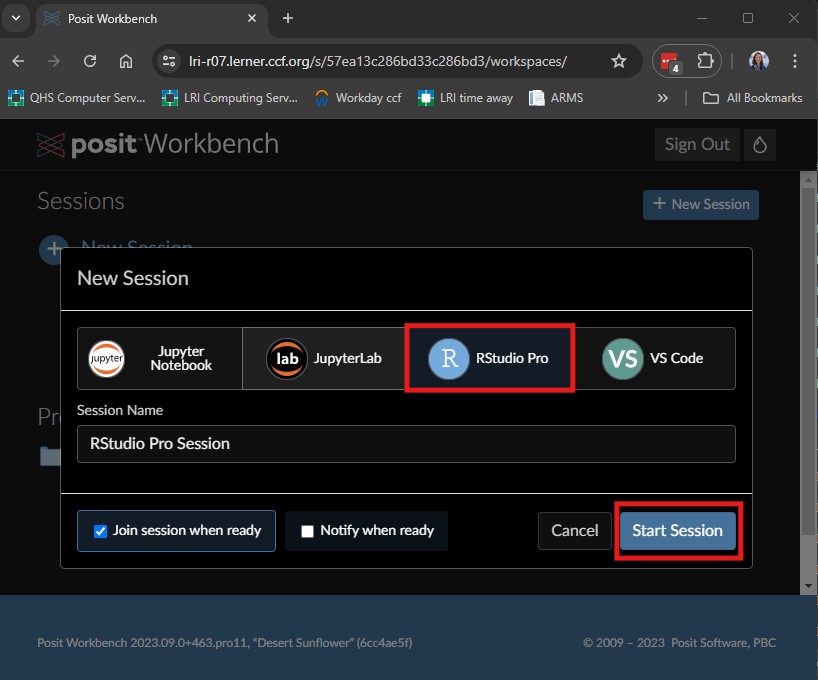Open the Extensions puzzle menu
The height and width of the screenshot is (680, 818).
(x=705, y=61)
